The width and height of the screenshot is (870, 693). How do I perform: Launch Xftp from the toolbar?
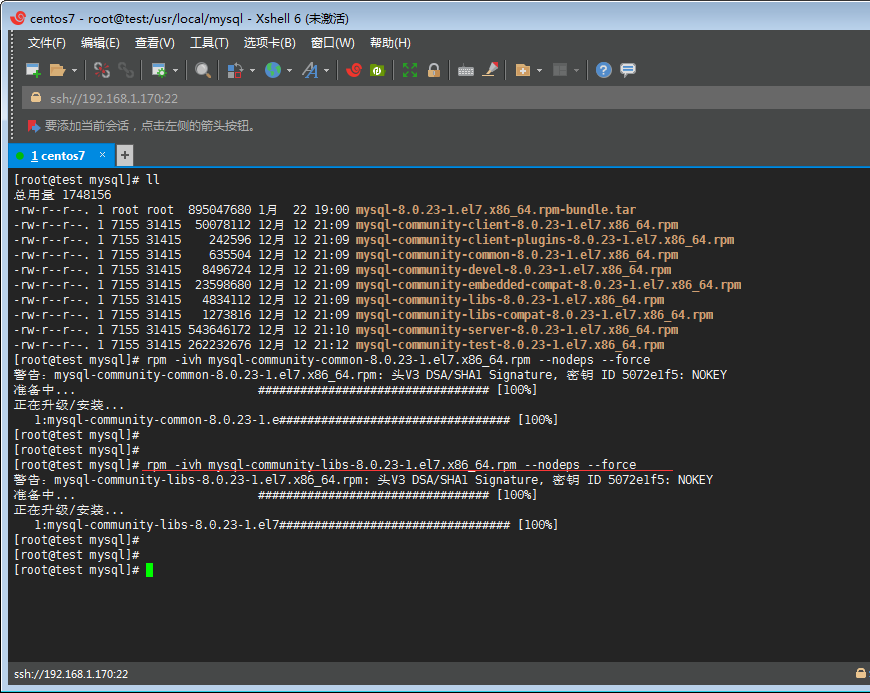coord(377,70)
